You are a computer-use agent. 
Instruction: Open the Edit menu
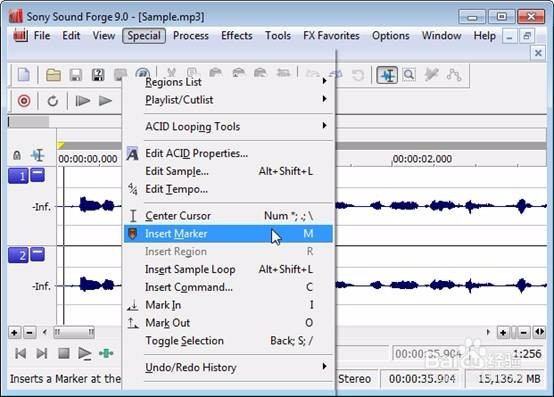click(x=71, y=36)
